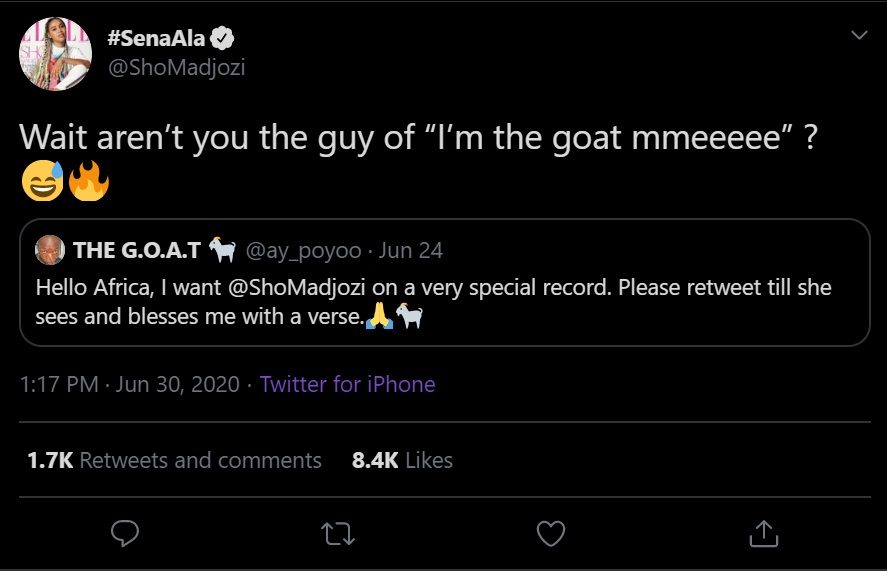The width and height of the screenshot is (887, 571).
Task: Click THE G.O.A.T name in quoted tweet
Action: point(137,250)
